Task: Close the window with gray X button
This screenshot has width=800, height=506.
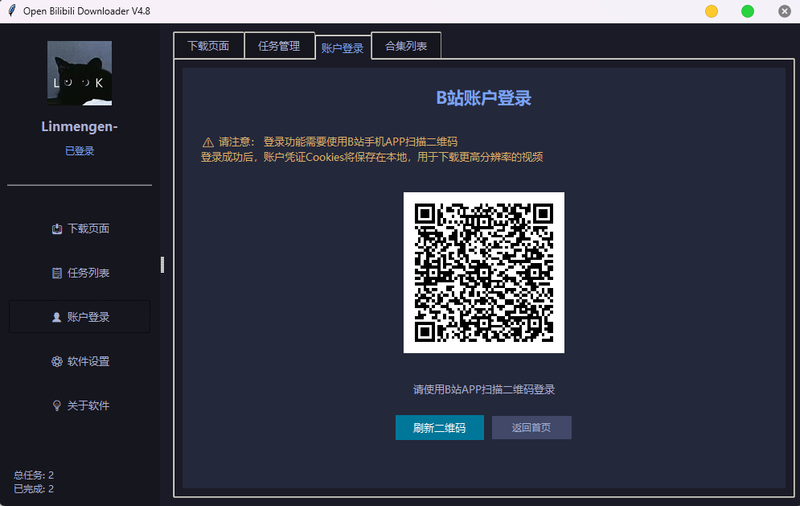Action: click(784, 11)
